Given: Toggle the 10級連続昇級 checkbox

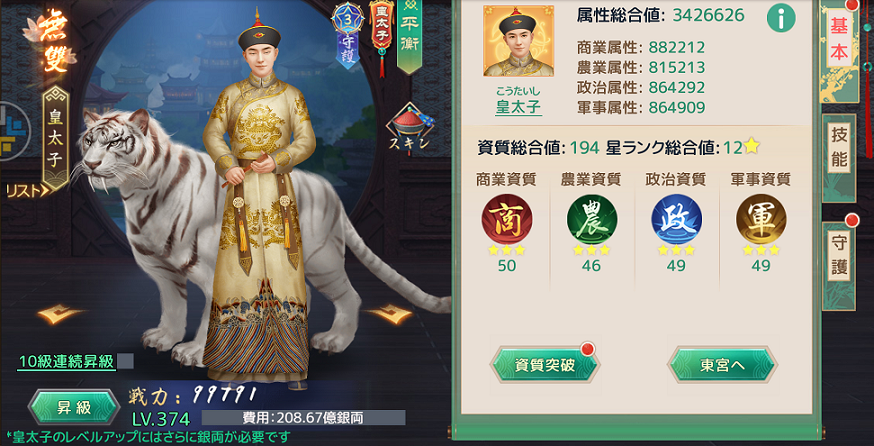Looking at the screenshot, I should pyautogui.click(x=125, y=361).
